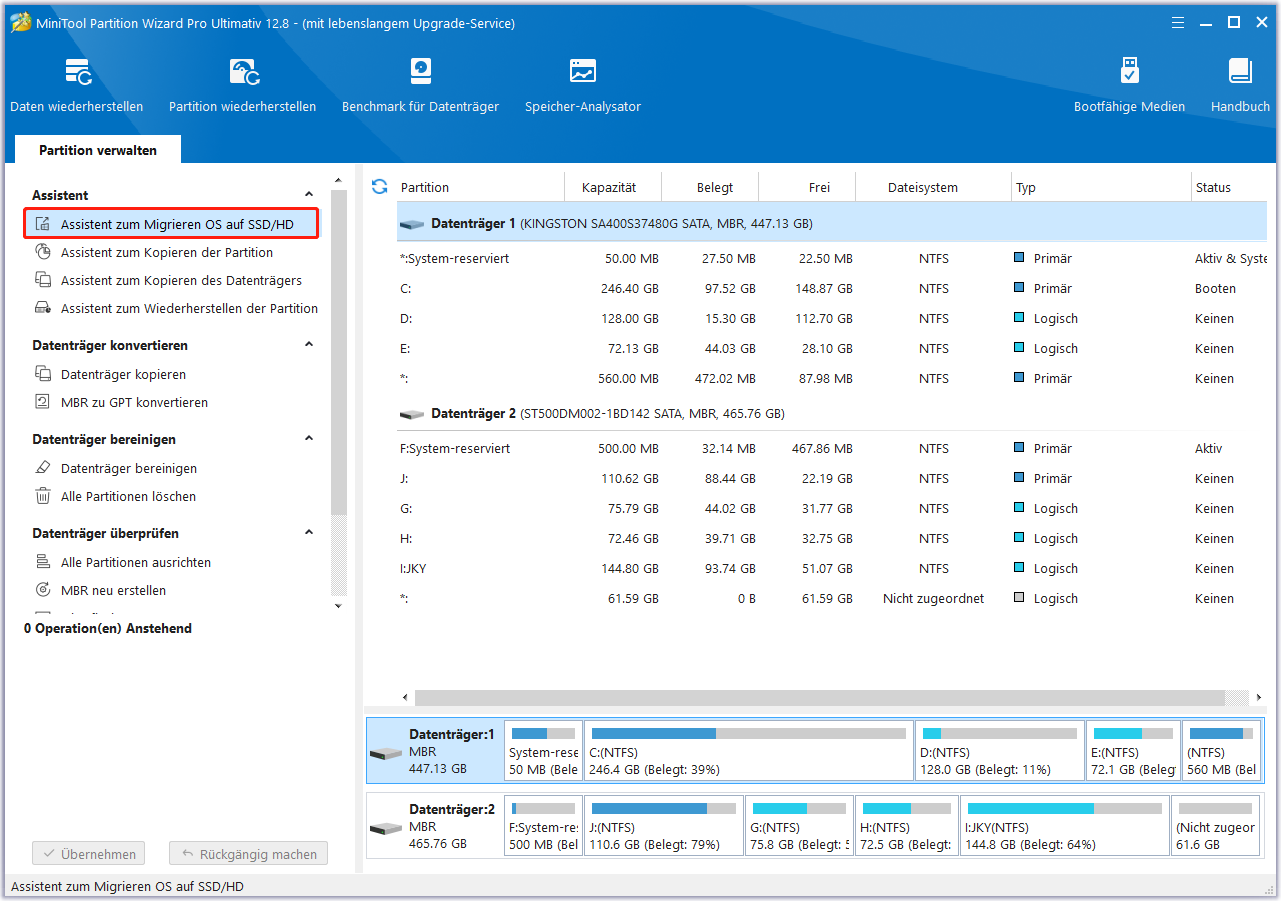Choose Alle Partitionen löschen
Screen dimensions: 1281x901
128,497
